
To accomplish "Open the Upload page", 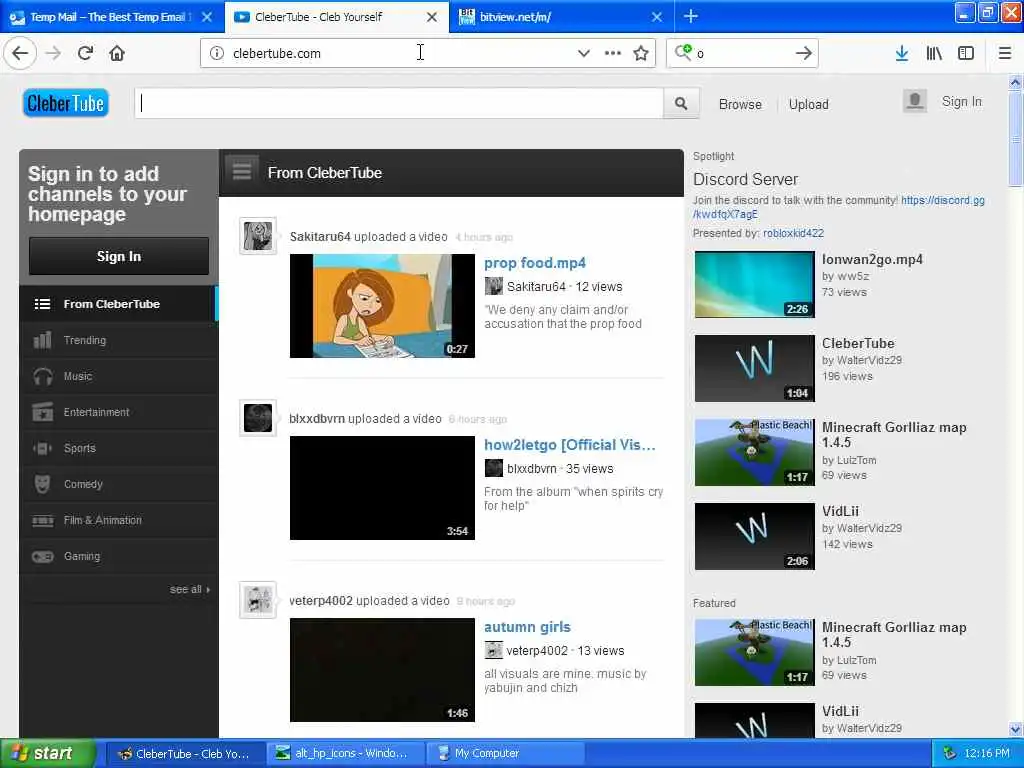I will (x=808, y=104).
